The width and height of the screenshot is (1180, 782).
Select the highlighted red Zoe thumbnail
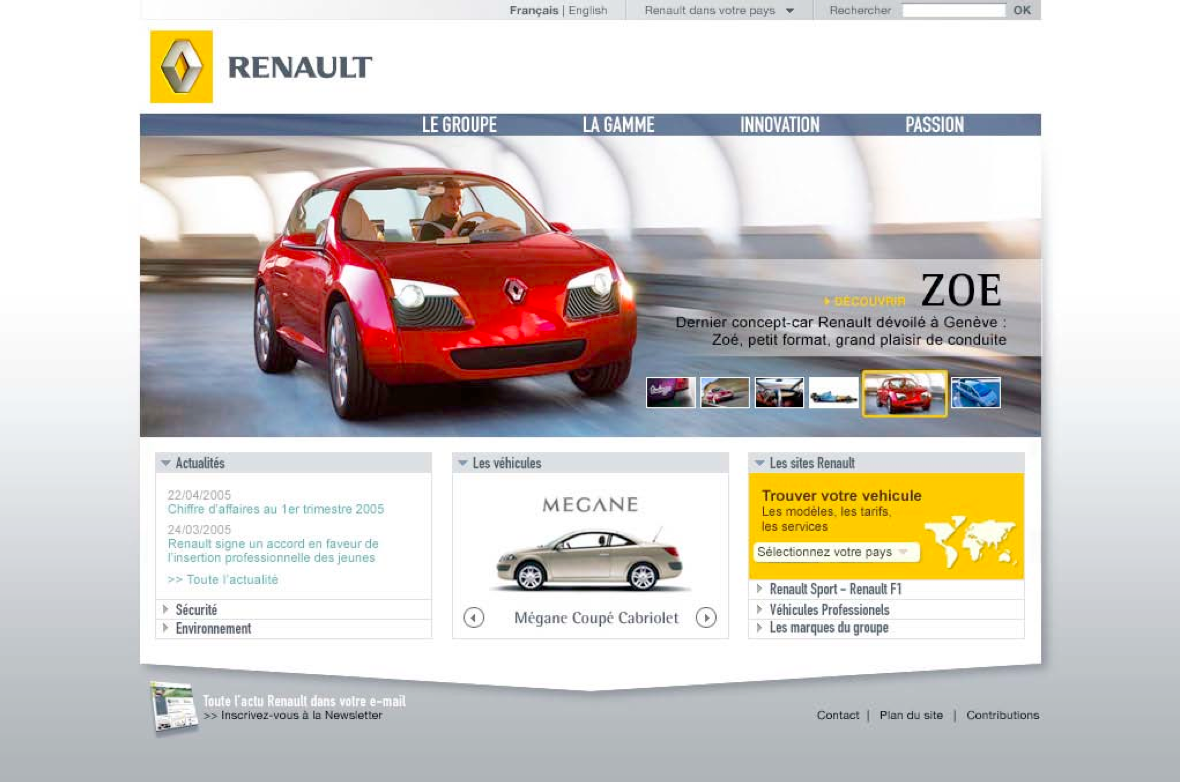[x=904, y=394]
